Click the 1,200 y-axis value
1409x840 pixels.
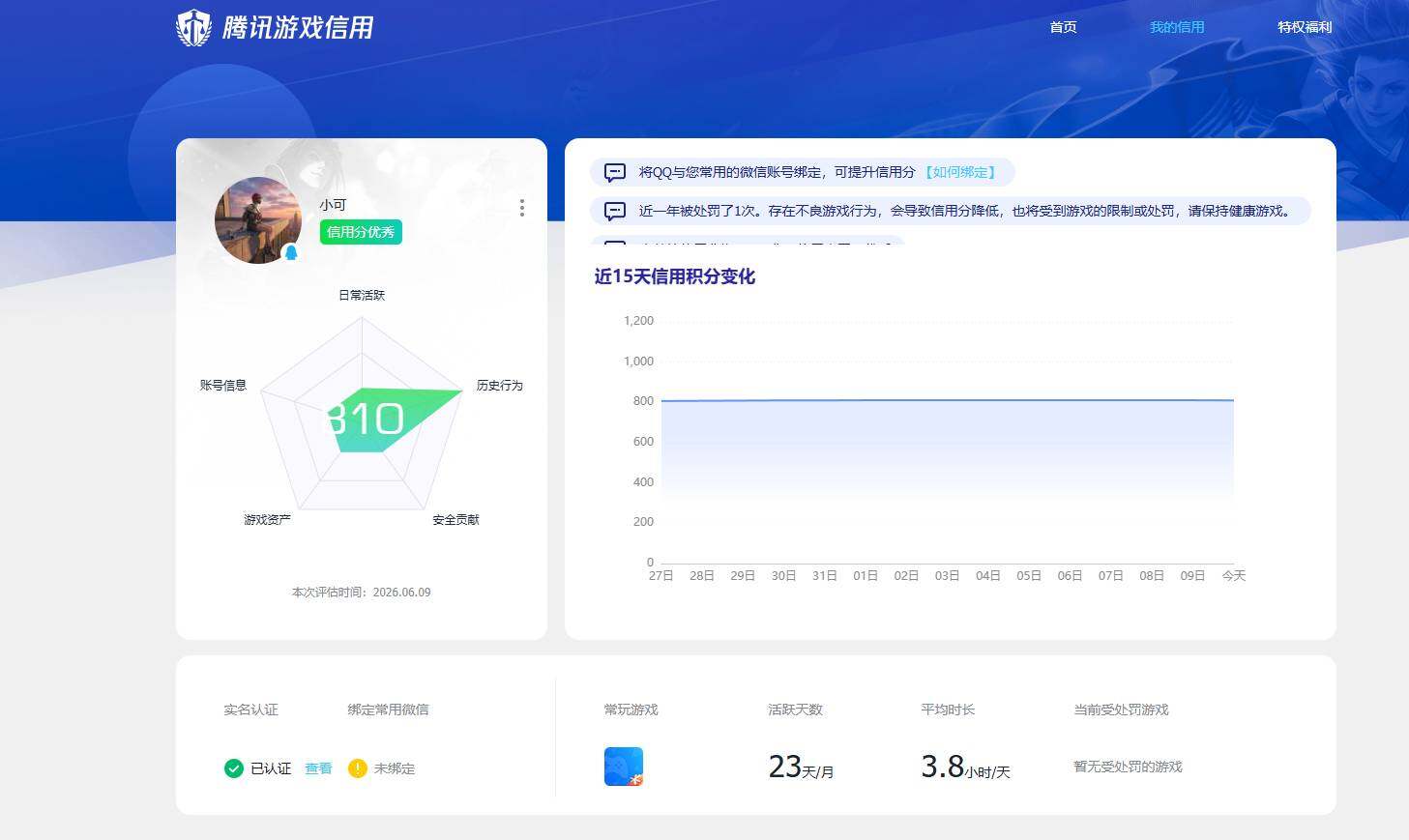pyautogui.click(x=638, y=320)
